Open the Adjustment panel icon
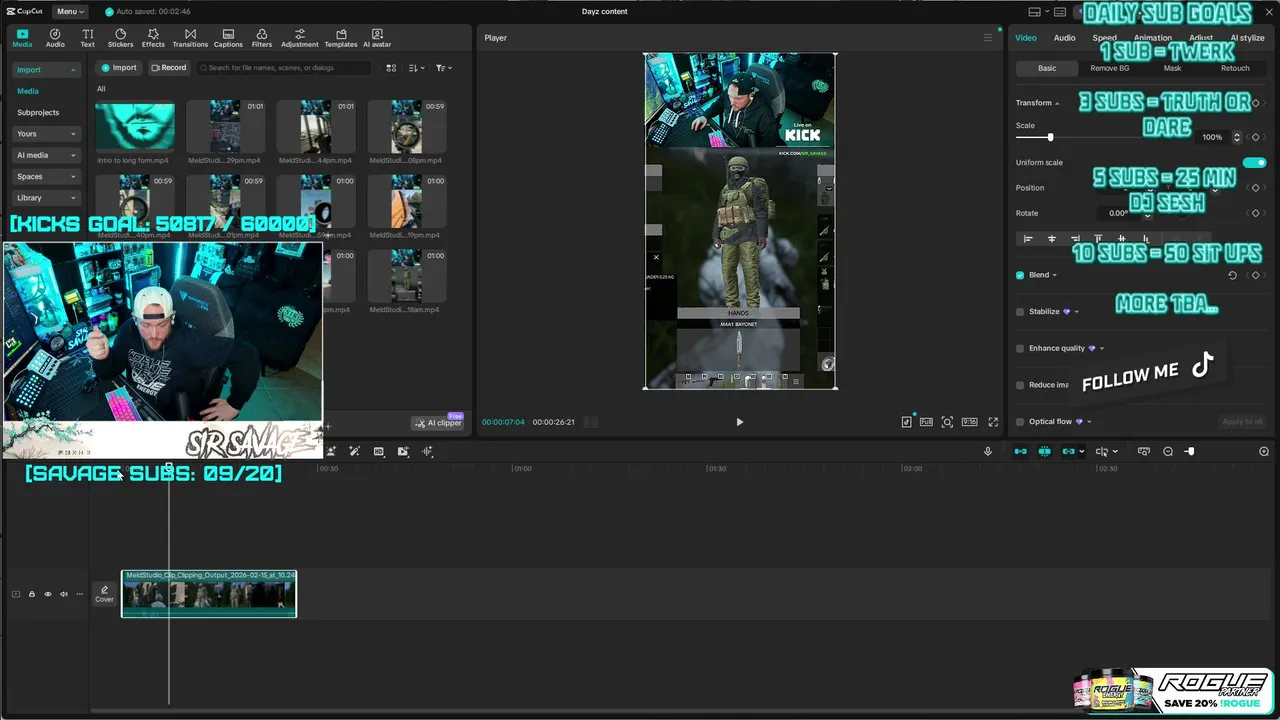Screen dimensions: 1280x720 (299, 38)
